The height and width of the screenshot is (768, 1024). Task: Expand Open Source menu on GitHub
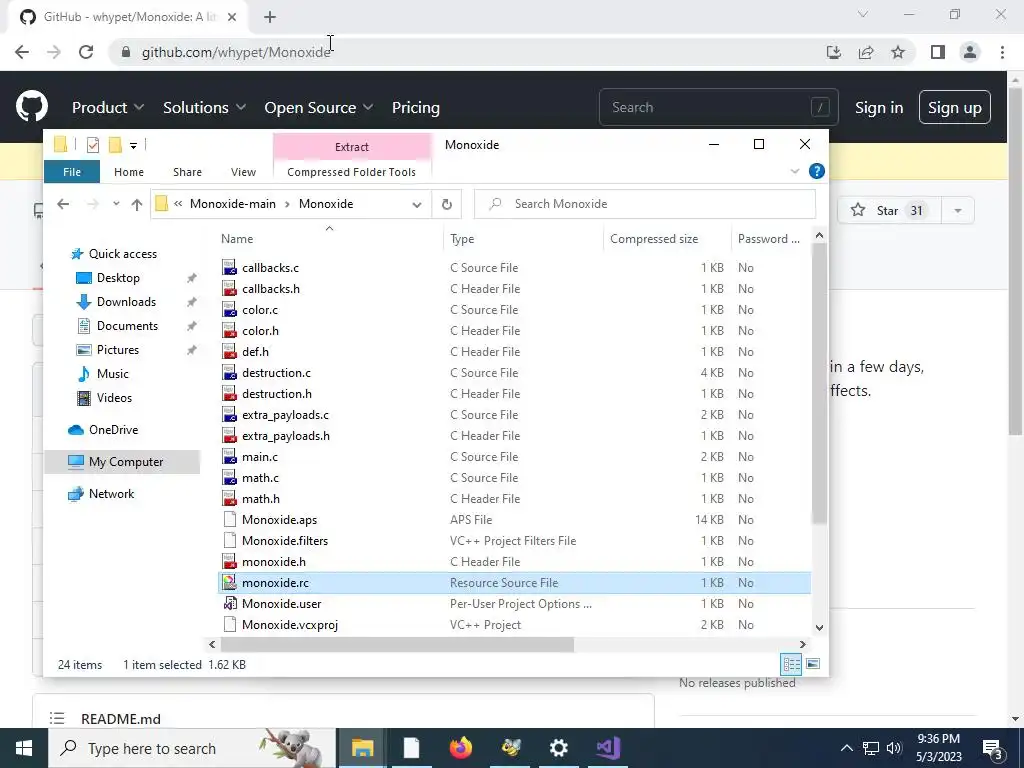[319, 108]
